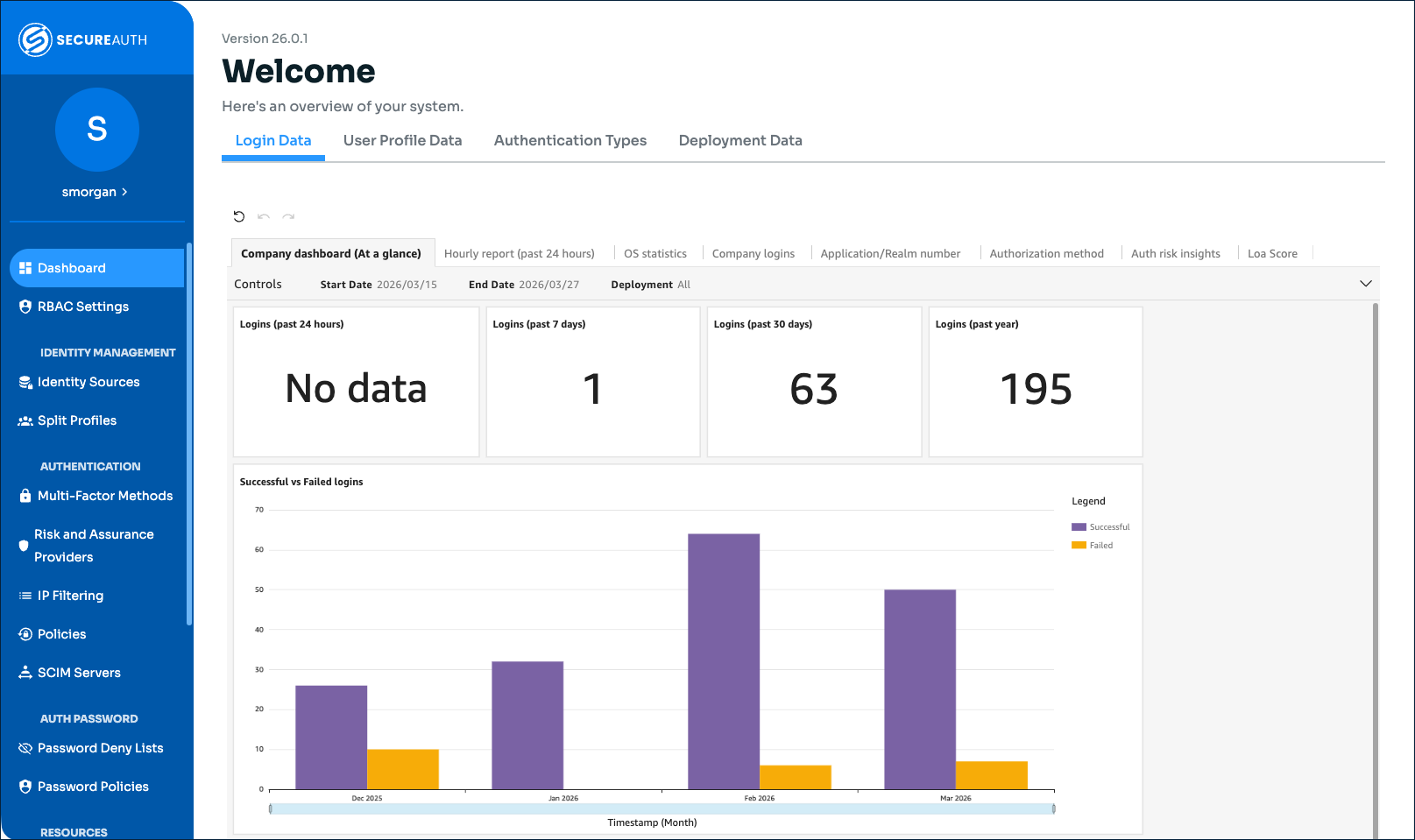The height and width of the screenshot is (840, 1415).
Task: Open Split Profiles via its people icon
Action: (24, 420)
